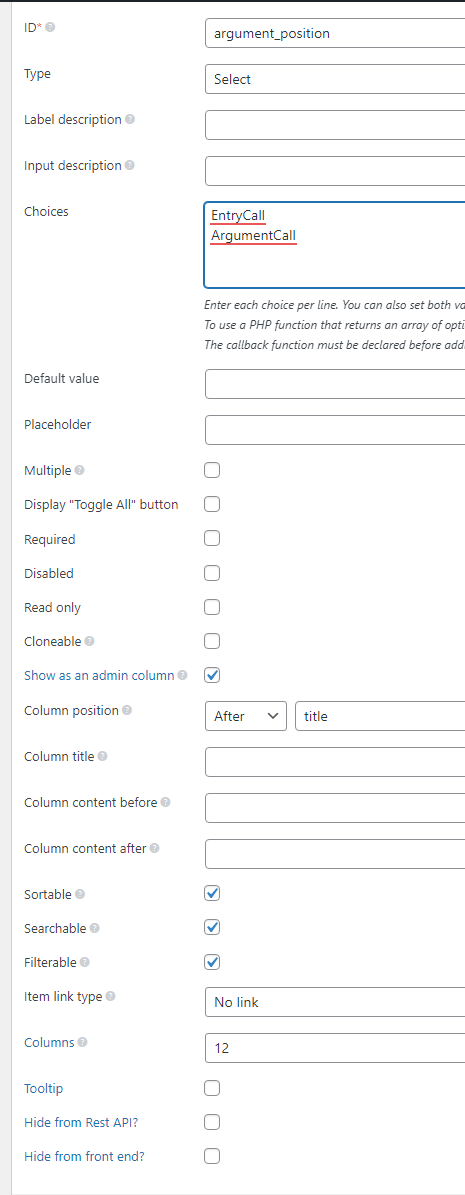Click help icon beside Input description

(x=130, y=165)
